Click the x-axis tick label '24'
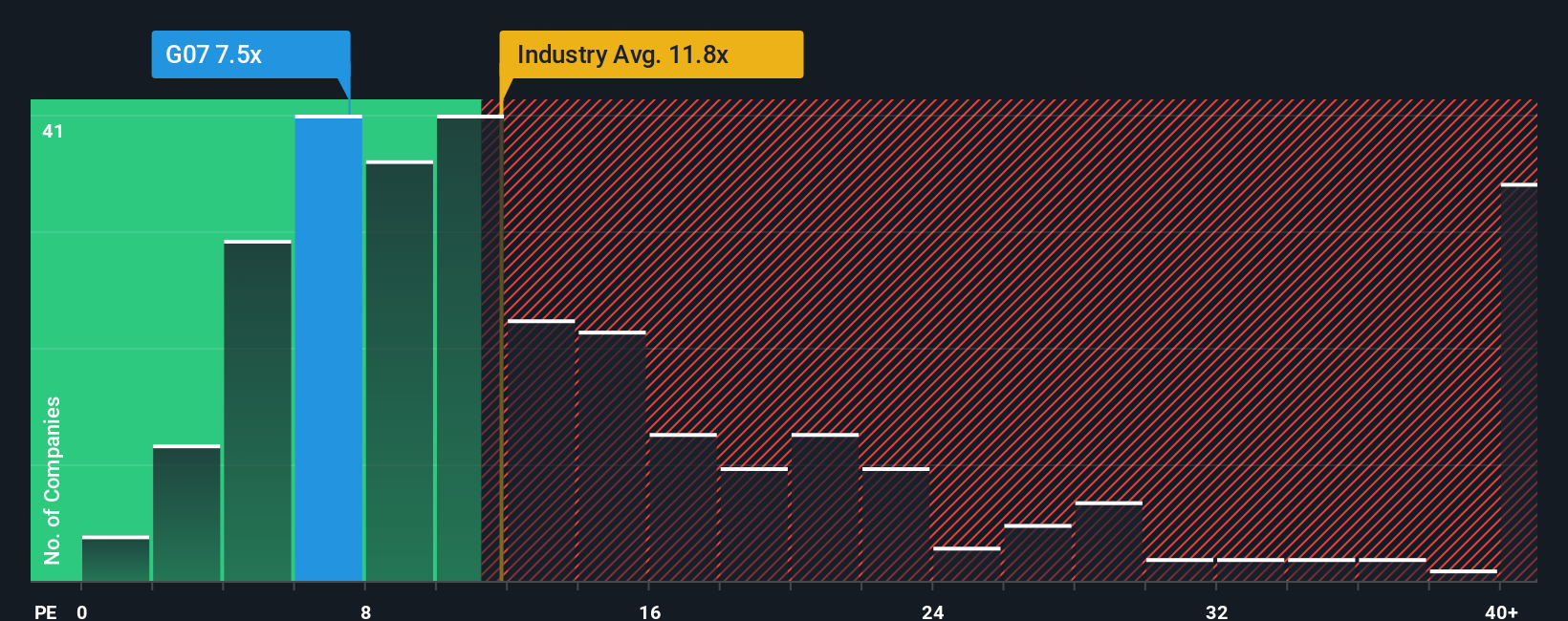Viewport: 1568px width, 621px height. 933,611
